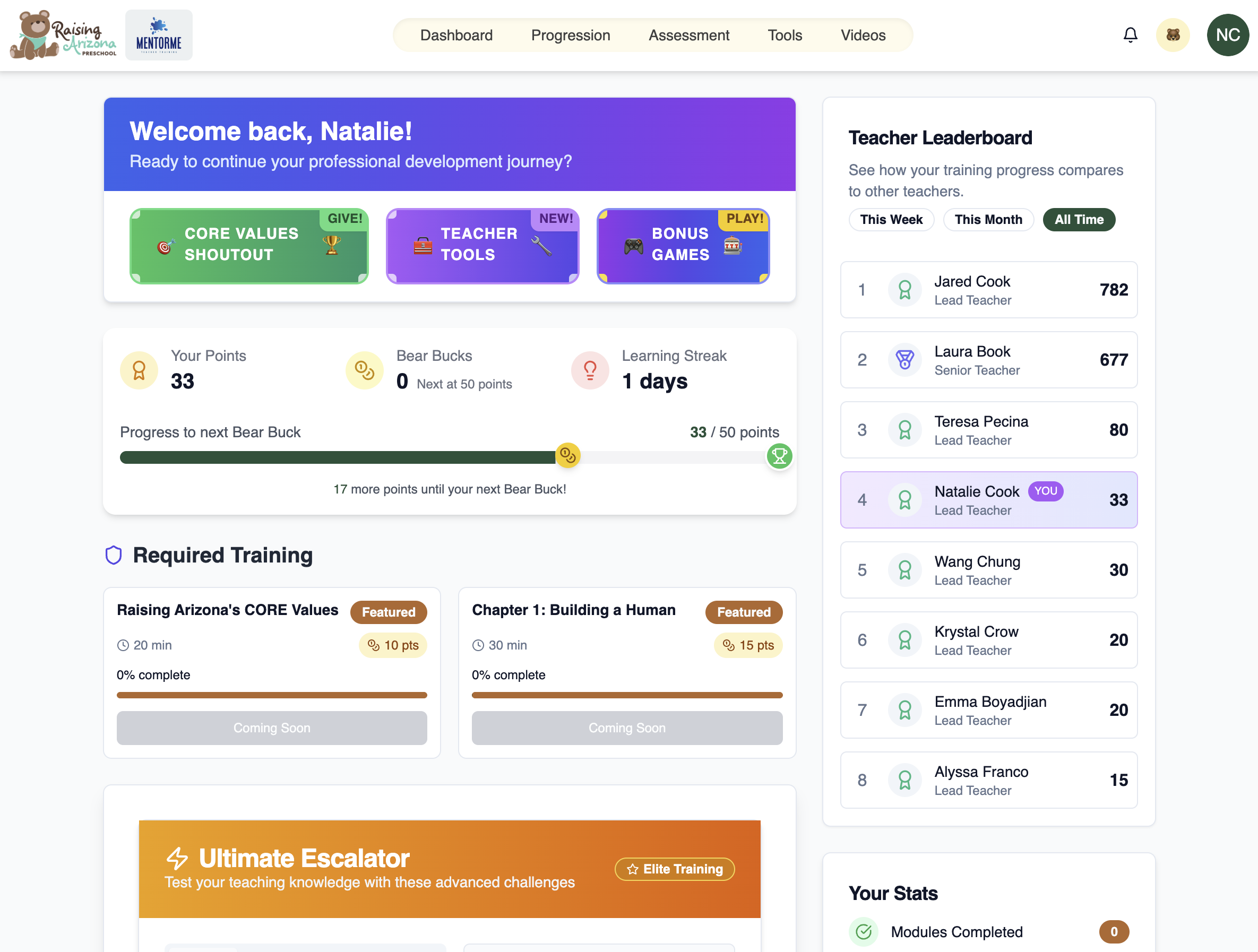
Task: Open the Progression tab
Action: [571, 35]
